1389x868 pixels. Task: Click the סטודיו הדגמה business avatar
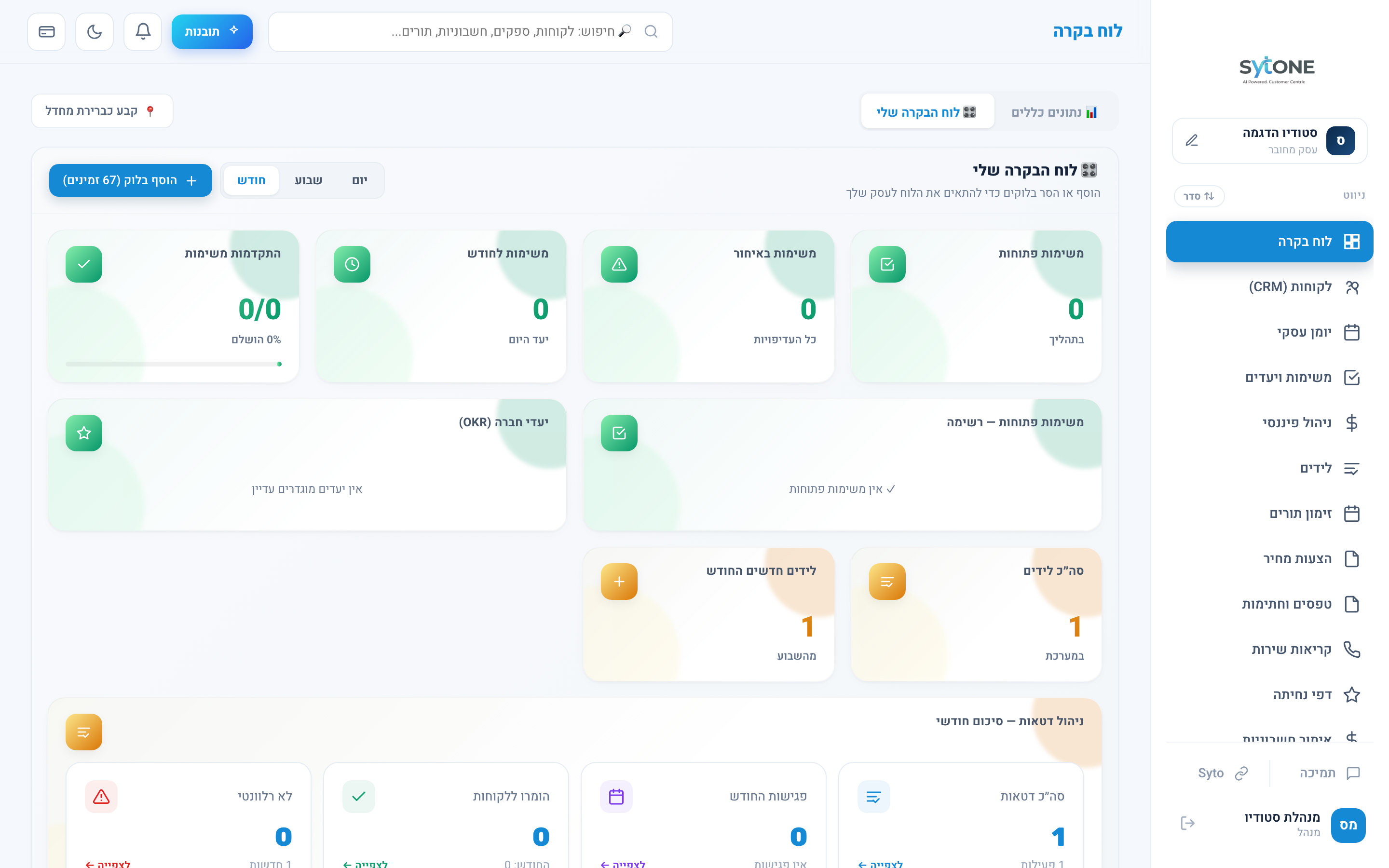pyautogui.click(x=1340, y=141)
